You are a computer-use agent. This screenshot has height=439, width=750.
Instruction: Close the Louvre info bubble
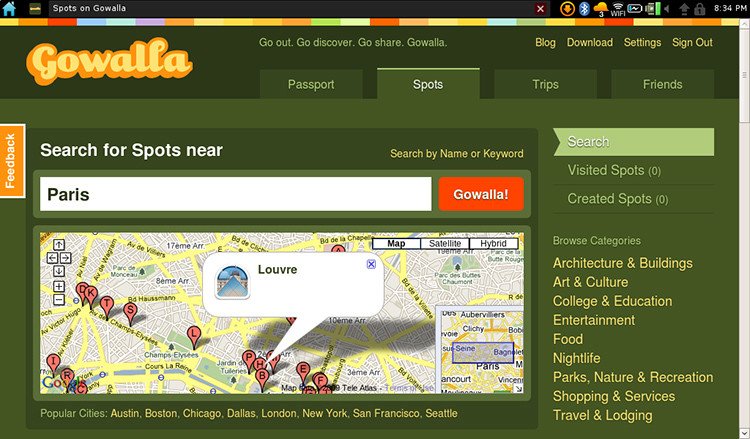point(371,264)
